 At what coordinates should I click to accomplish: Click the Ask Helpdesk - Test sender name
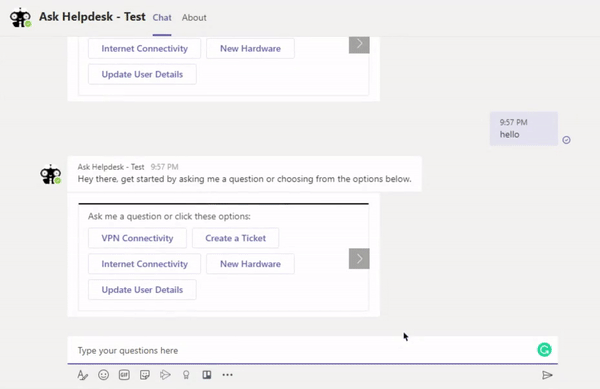click(x=111, y=167)
